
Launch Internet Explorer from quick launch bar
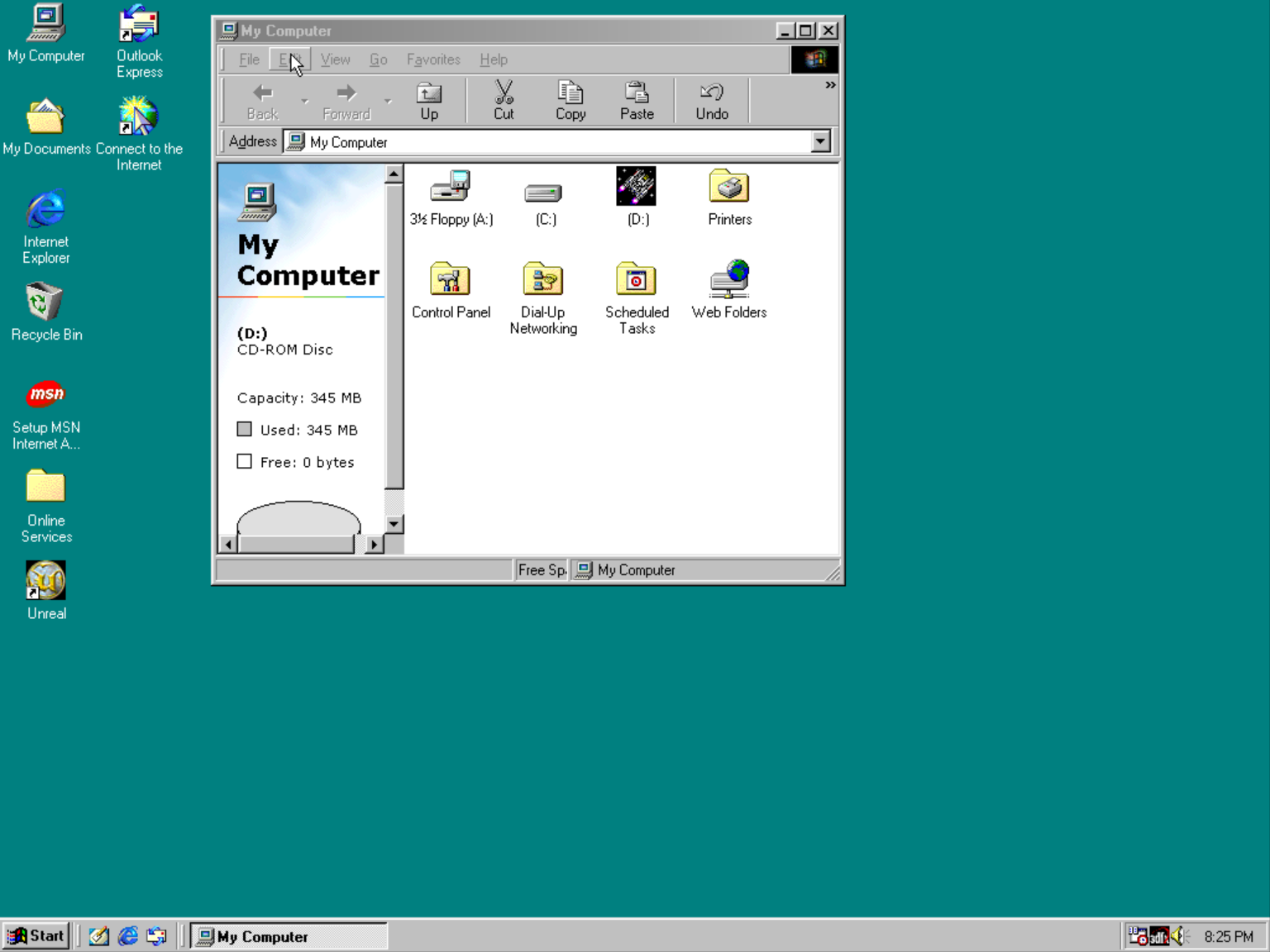[128, 936]
